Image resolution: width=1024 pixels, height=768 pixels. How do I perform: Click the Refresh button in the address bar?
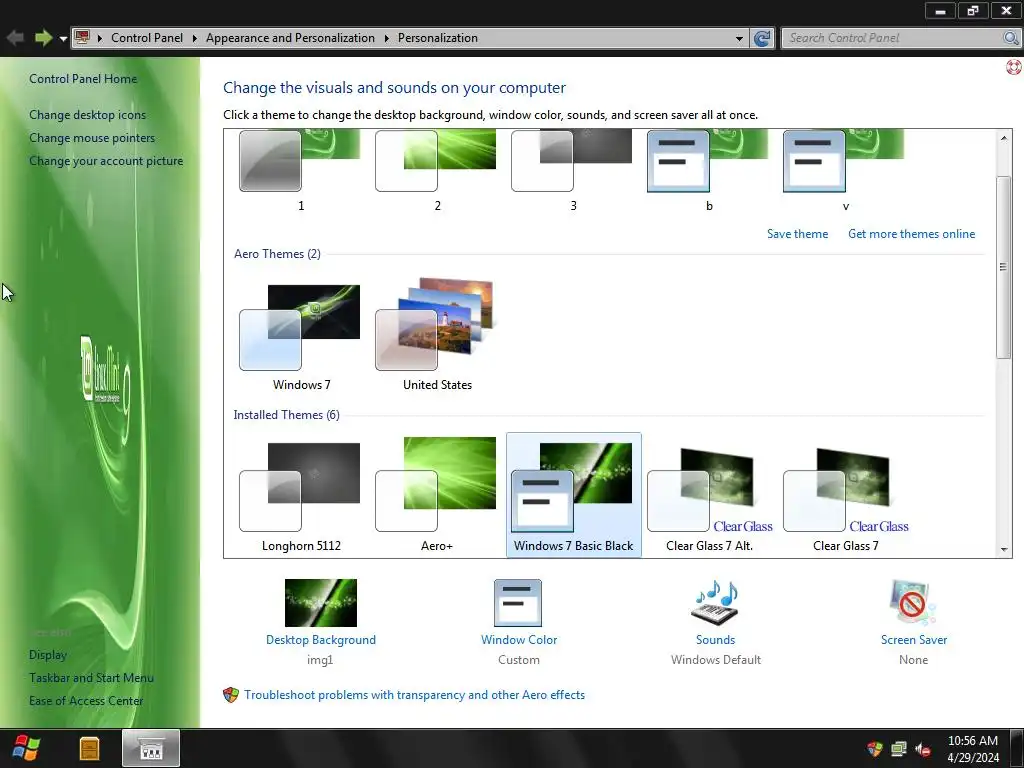[761, 39]
